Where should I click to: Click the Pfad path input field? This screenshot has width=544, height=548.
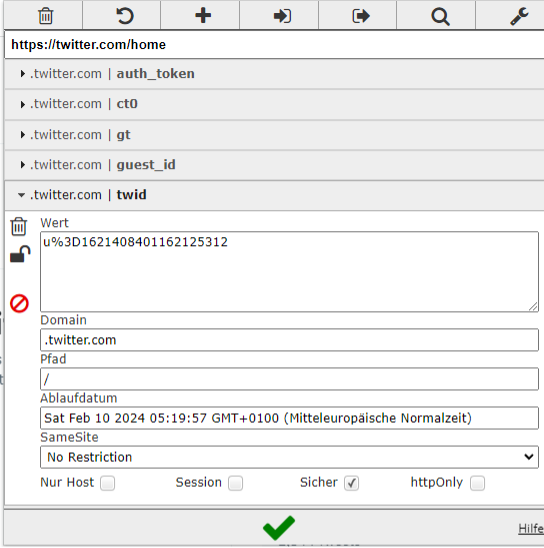[289, 379]
